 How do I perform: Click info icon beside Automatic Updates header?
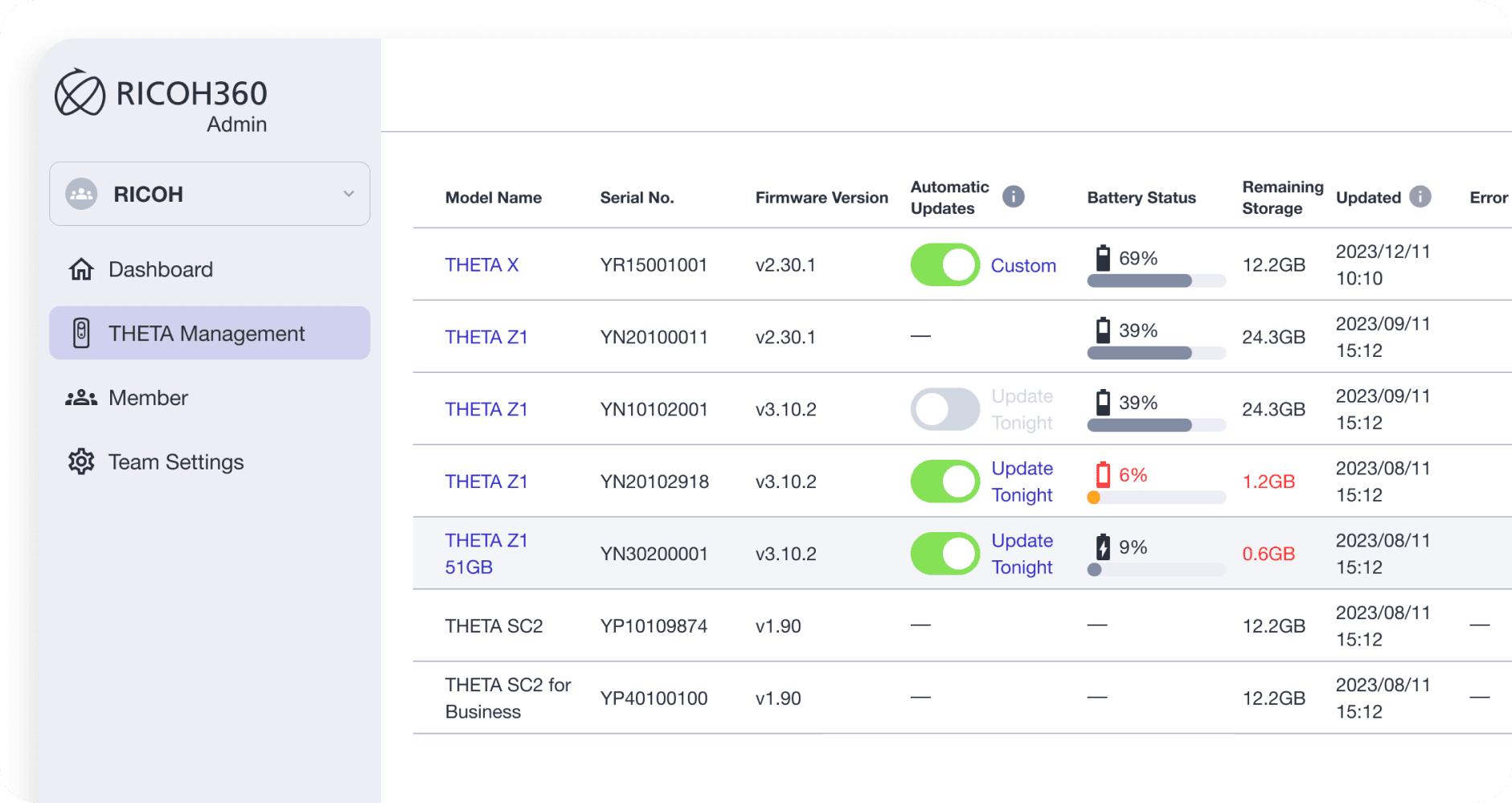click(x=1014, y=197)
